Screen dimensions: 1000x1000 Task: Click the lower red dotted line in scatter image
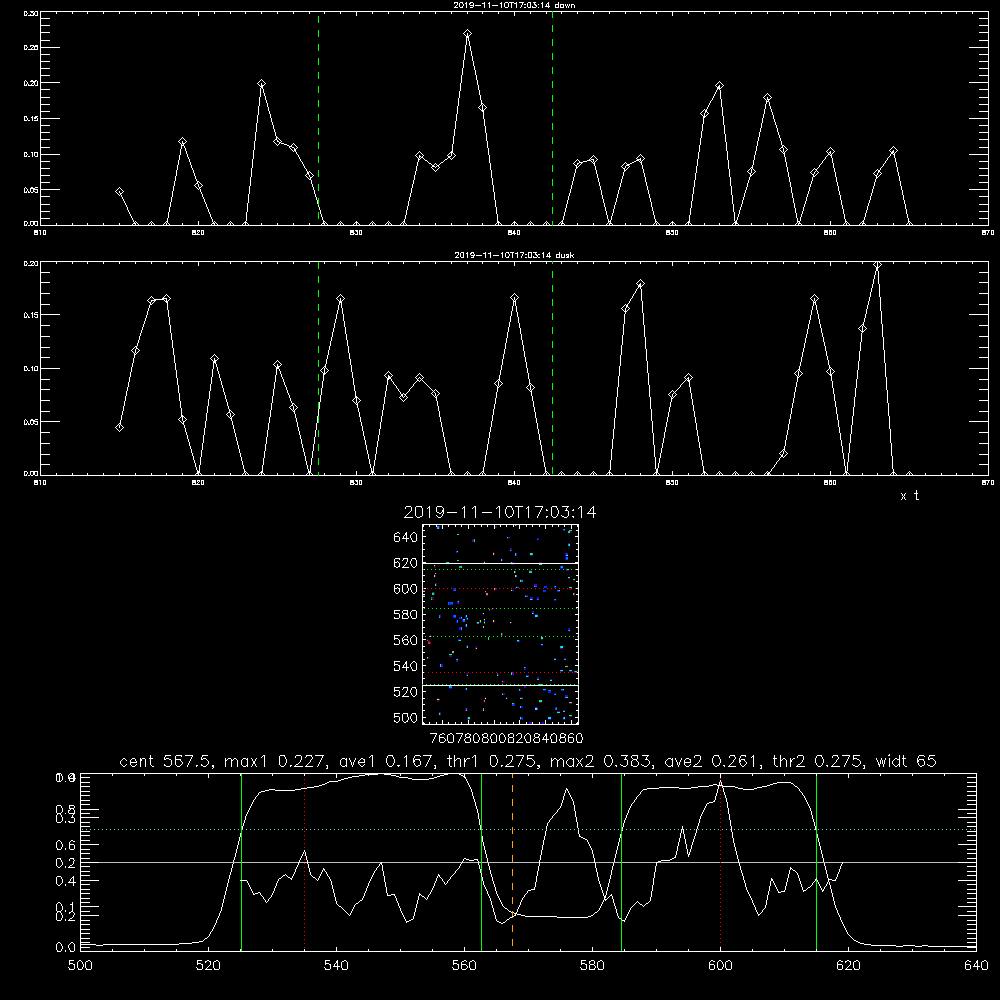click(500, 672)
